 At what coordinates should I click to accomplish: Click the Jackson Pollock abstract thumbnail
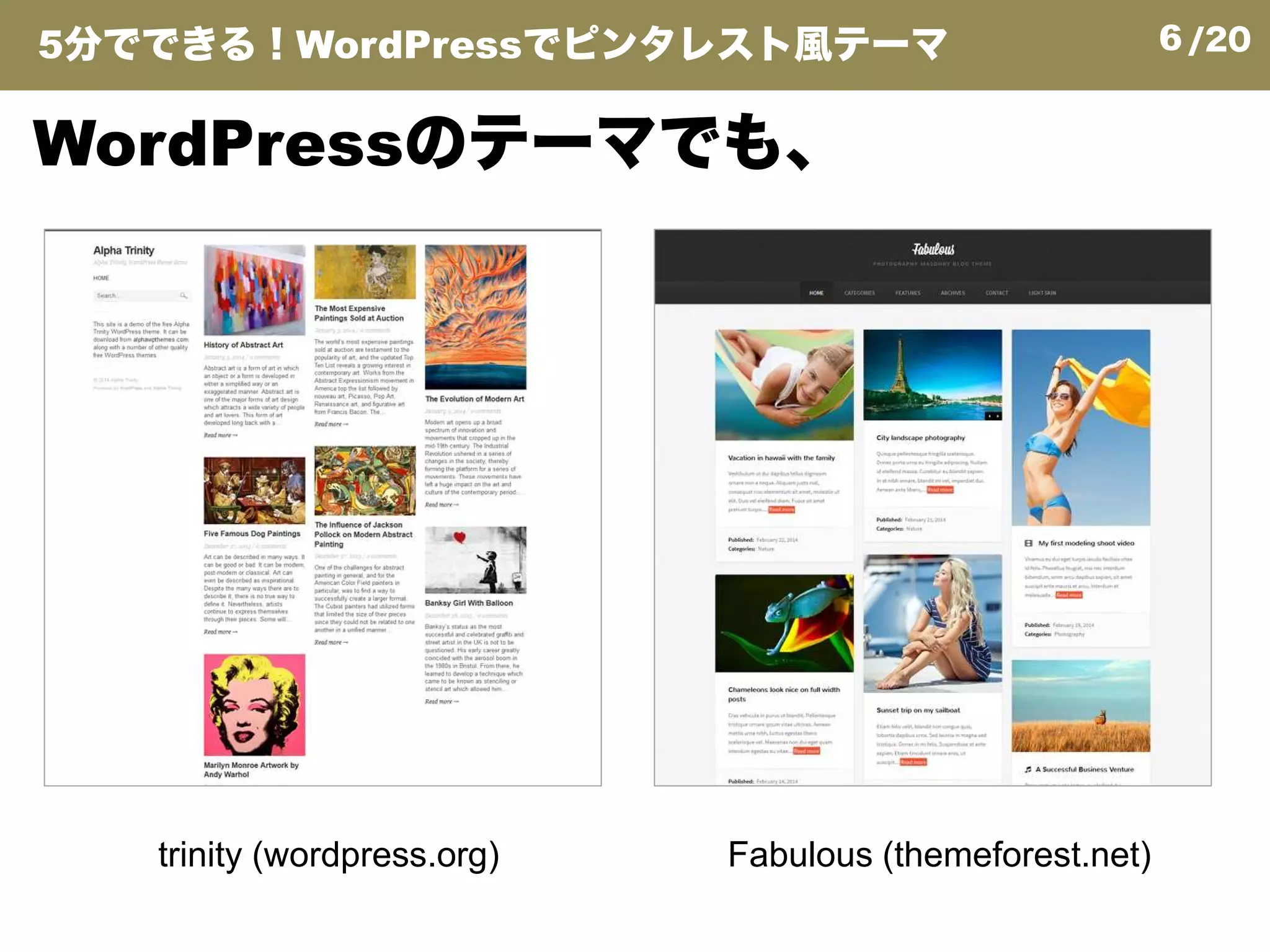pyautogui.click(x=365, y=480)
